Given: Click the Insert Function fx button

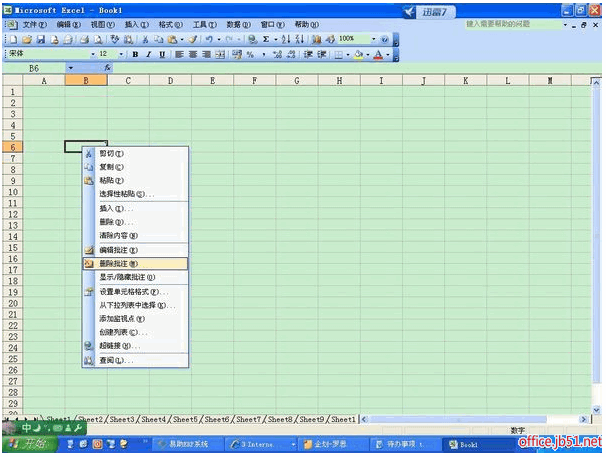Looking at the screenshot, I should click(107, 68).
